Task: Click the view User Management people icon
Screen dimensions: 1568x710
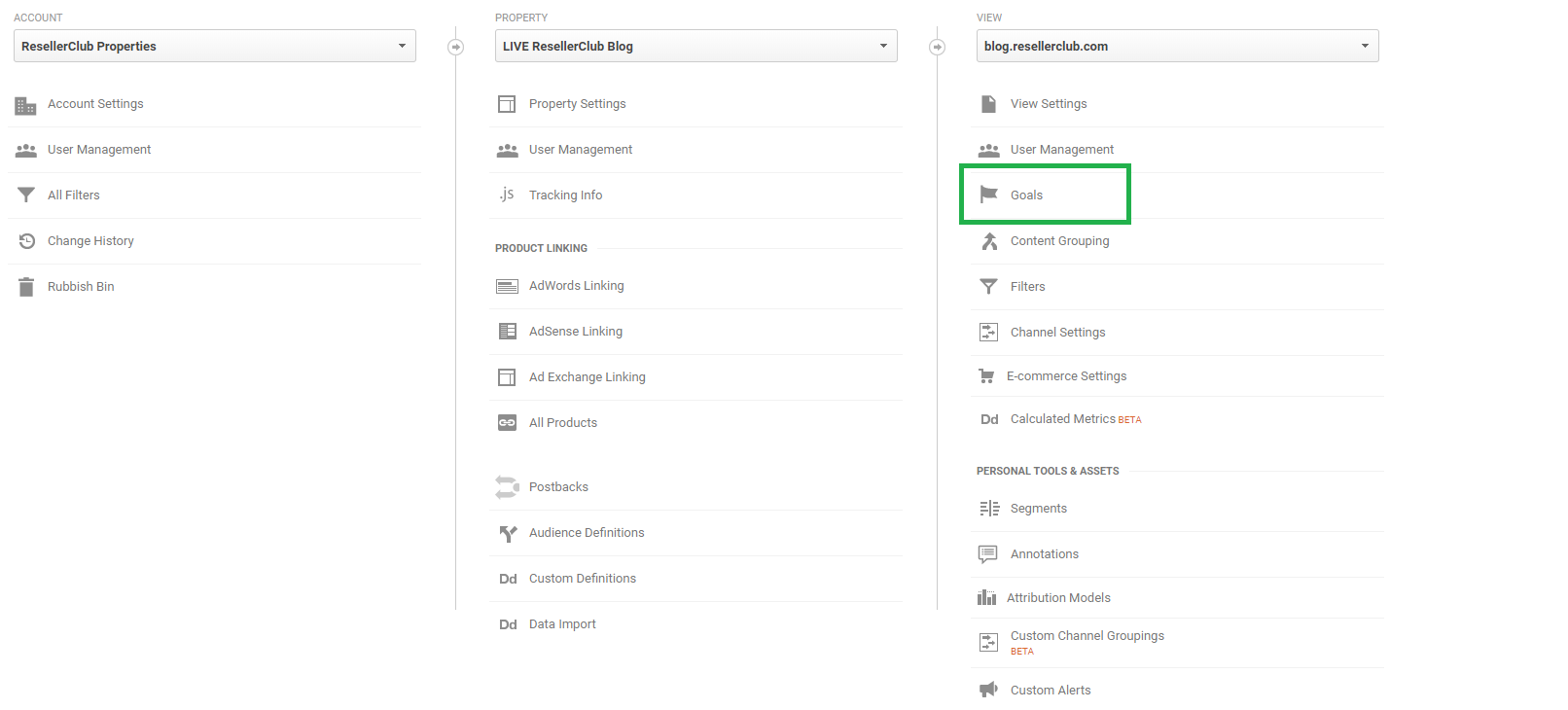Action: (989, 151)
